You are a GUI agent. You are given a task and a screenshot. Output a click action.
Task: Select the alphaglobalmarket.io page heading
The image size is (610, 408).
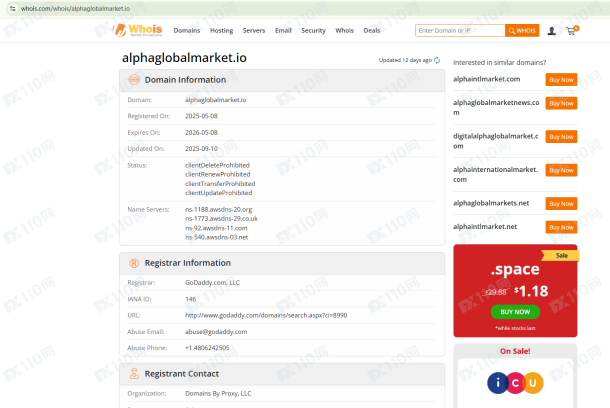[x=184, y=58]
